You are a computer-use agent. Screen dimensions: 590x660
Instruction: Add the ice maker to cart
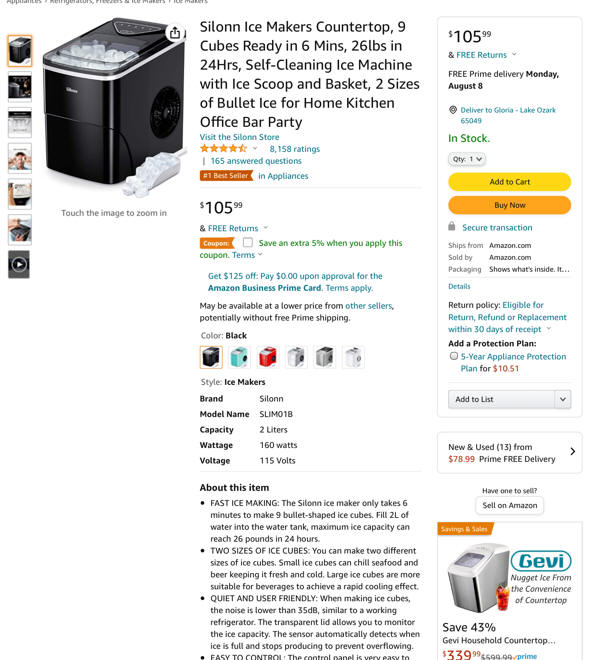click(x=509, y=182)
